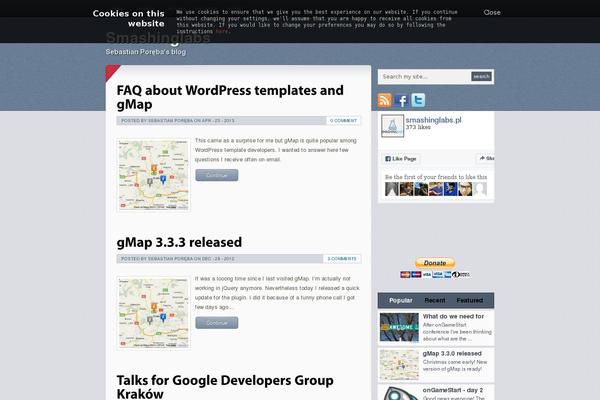Open 'onGameStart - day 2' popular post

coord(453,390)
